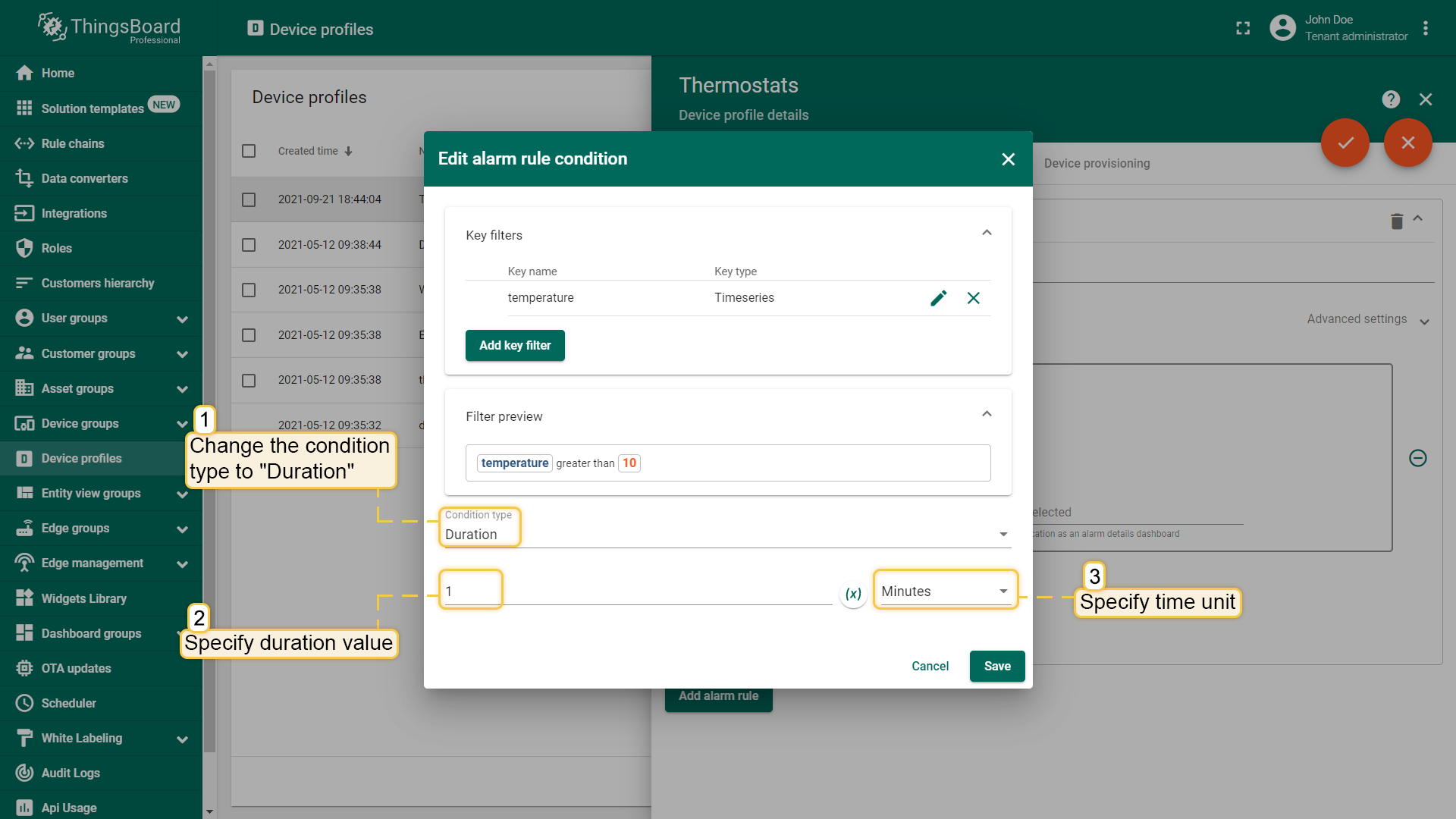Toggle fullscreen mode icon in header
The image size is (1456, 819).
[x=1243, y=29]
